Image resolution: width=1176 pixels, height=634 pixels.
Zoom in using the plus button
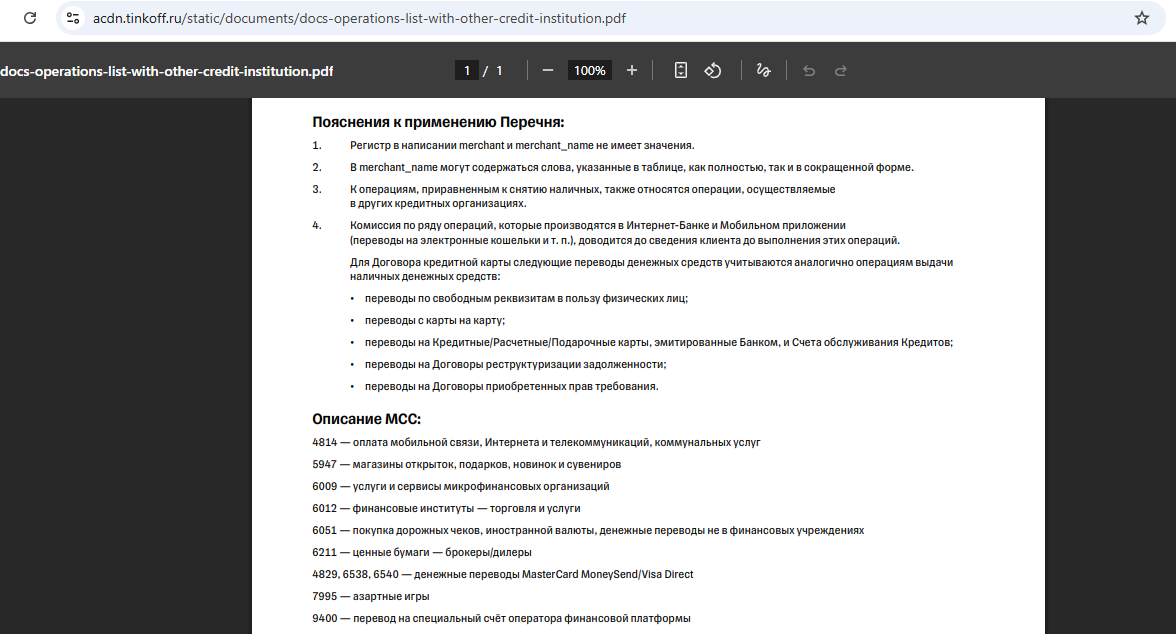point(632,71)
